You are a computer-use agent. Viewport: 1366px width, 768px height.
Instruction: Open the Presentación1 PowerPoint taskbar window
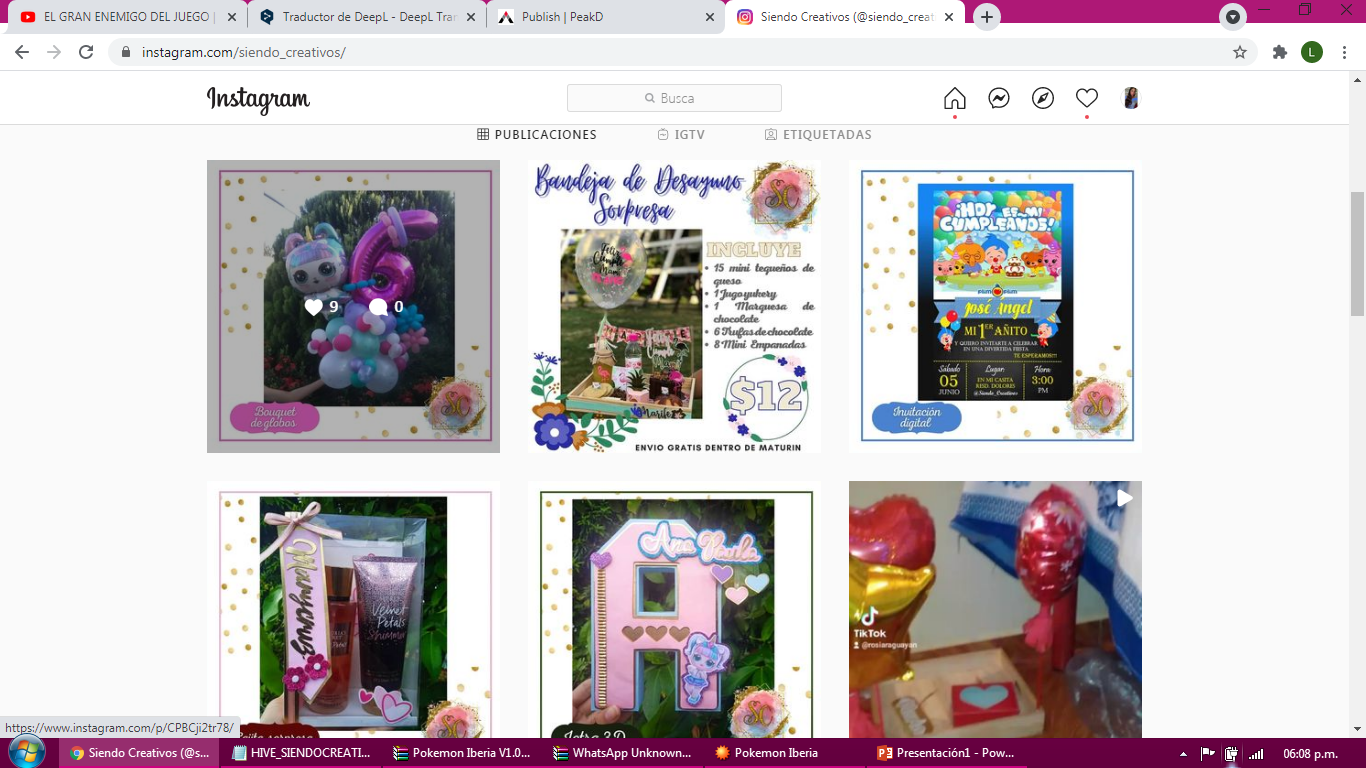pos(945,753)
